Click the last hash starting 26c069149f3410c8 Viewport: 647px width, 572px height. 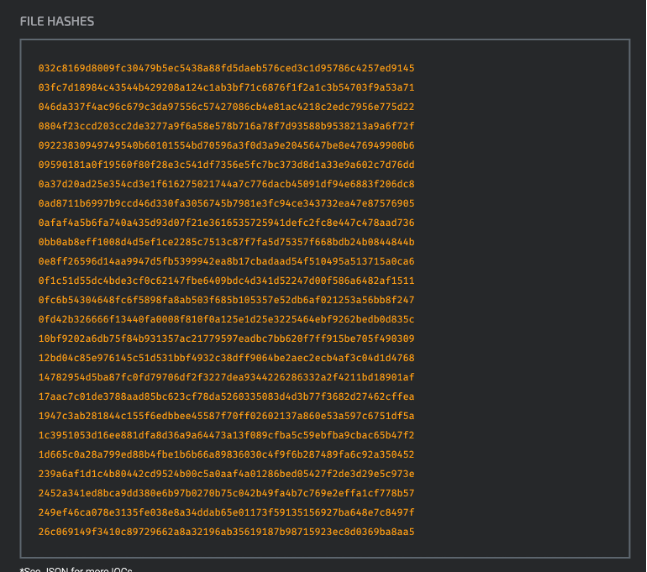click(x=226, y=530)
